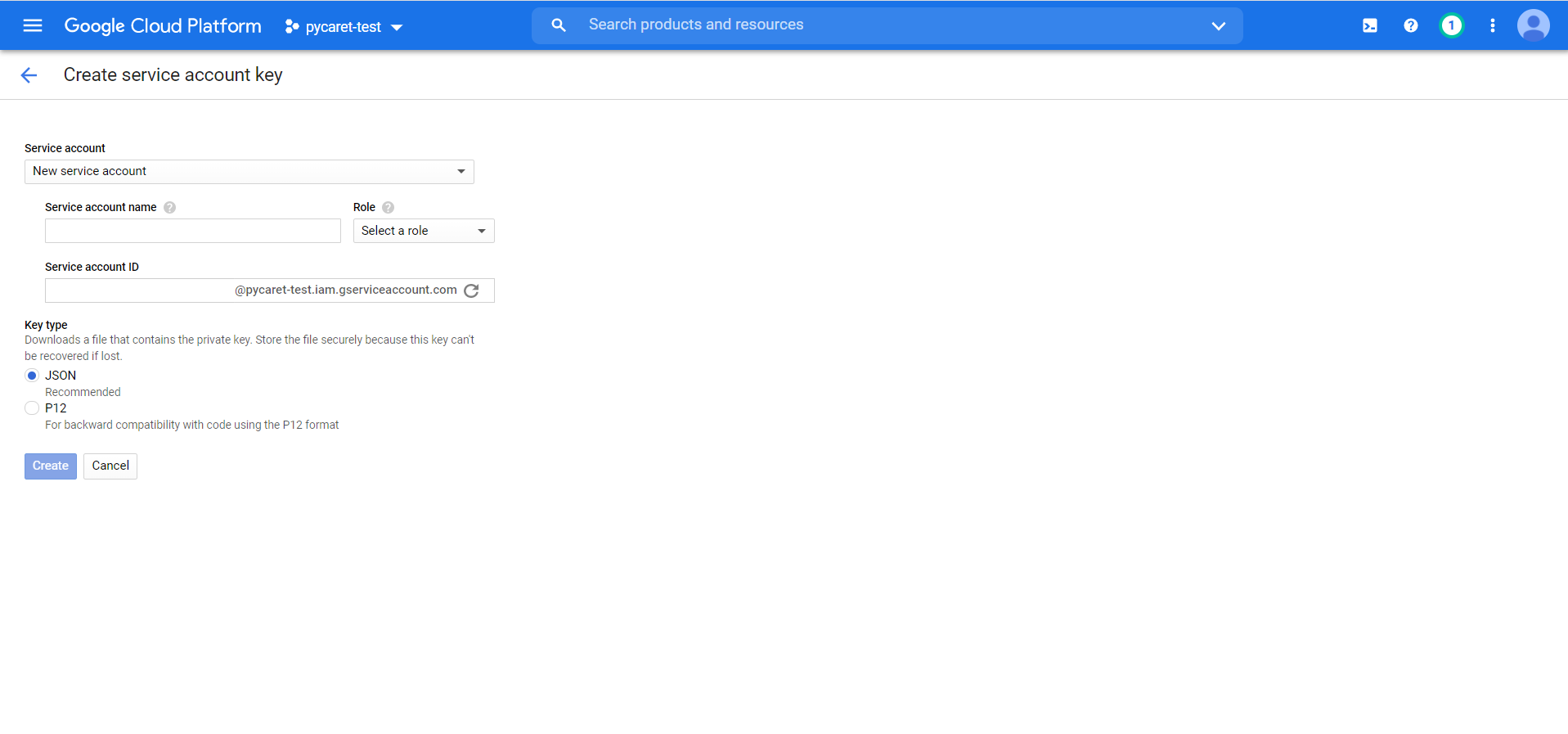Image resolution: width=1568 pixels, height=734 pixels.
Task: Refresh the service account ID
Action: tap(472, 290)
